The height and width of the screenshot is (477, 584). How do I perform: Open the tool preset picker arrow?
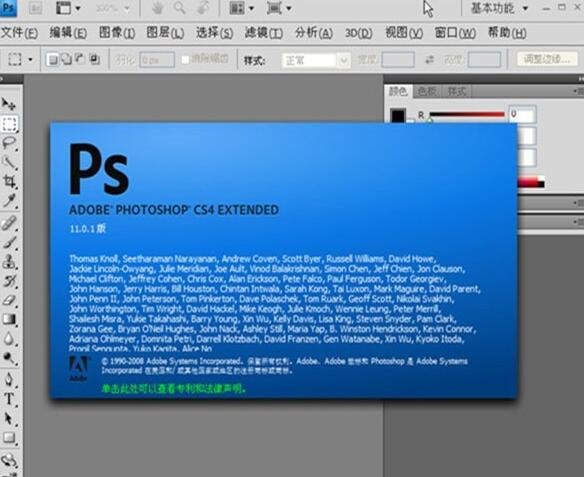pyautogui.click(x=31, y=60)
